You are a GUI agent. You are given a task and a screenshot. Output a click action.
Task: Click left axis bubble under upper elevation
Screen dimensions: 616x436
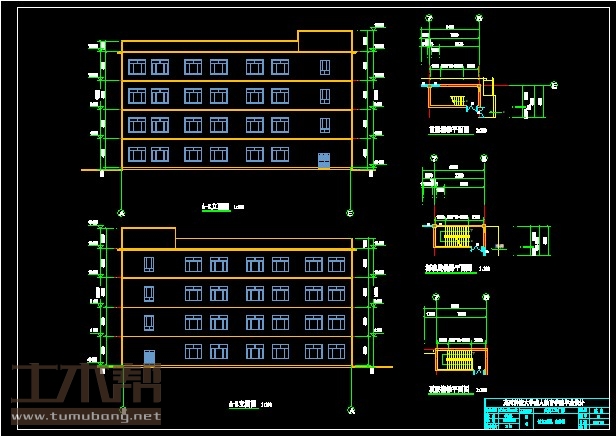click(122, 212)
